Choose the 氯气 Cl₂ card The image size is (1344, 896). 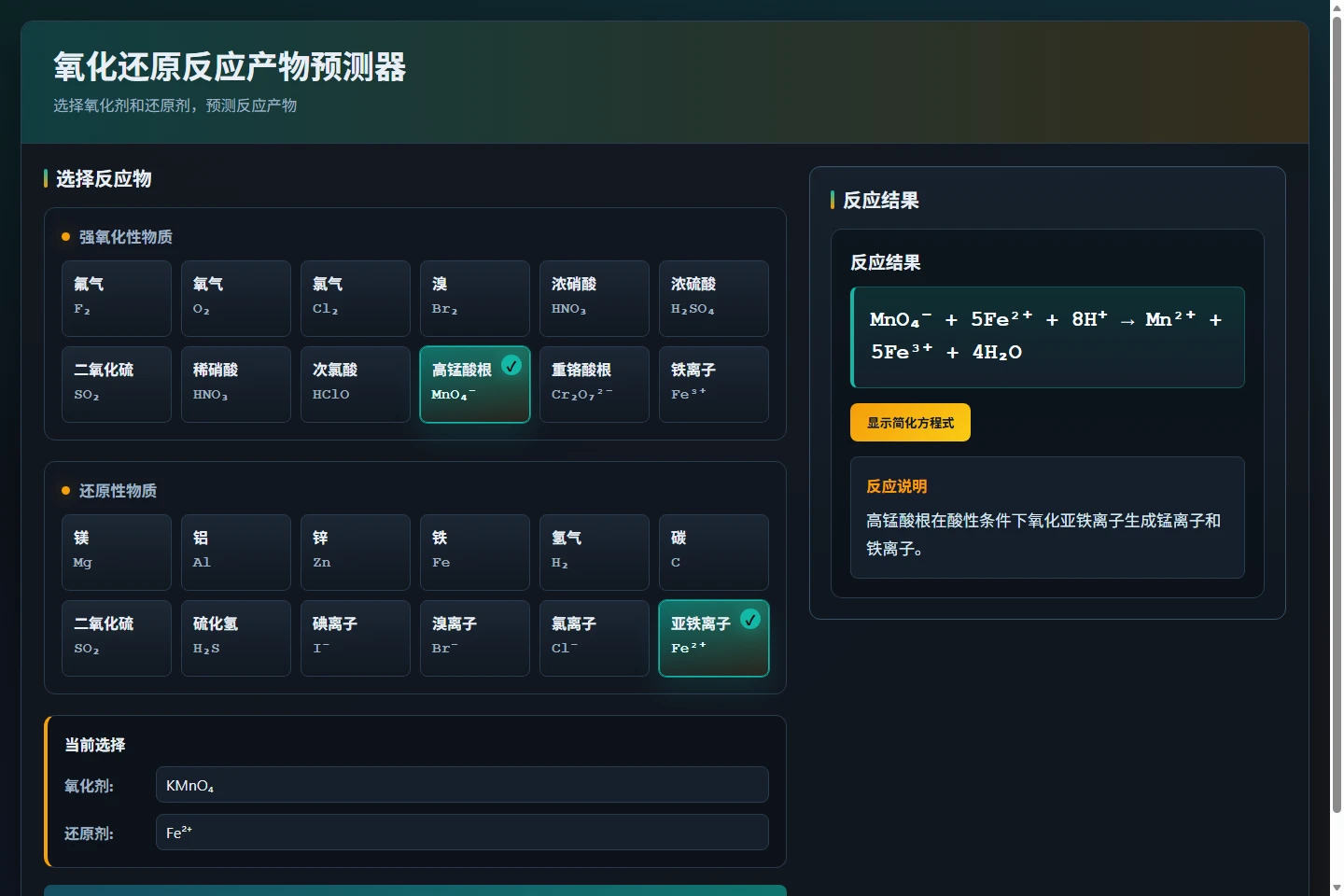pyautogui.click(x=356, y=299)
